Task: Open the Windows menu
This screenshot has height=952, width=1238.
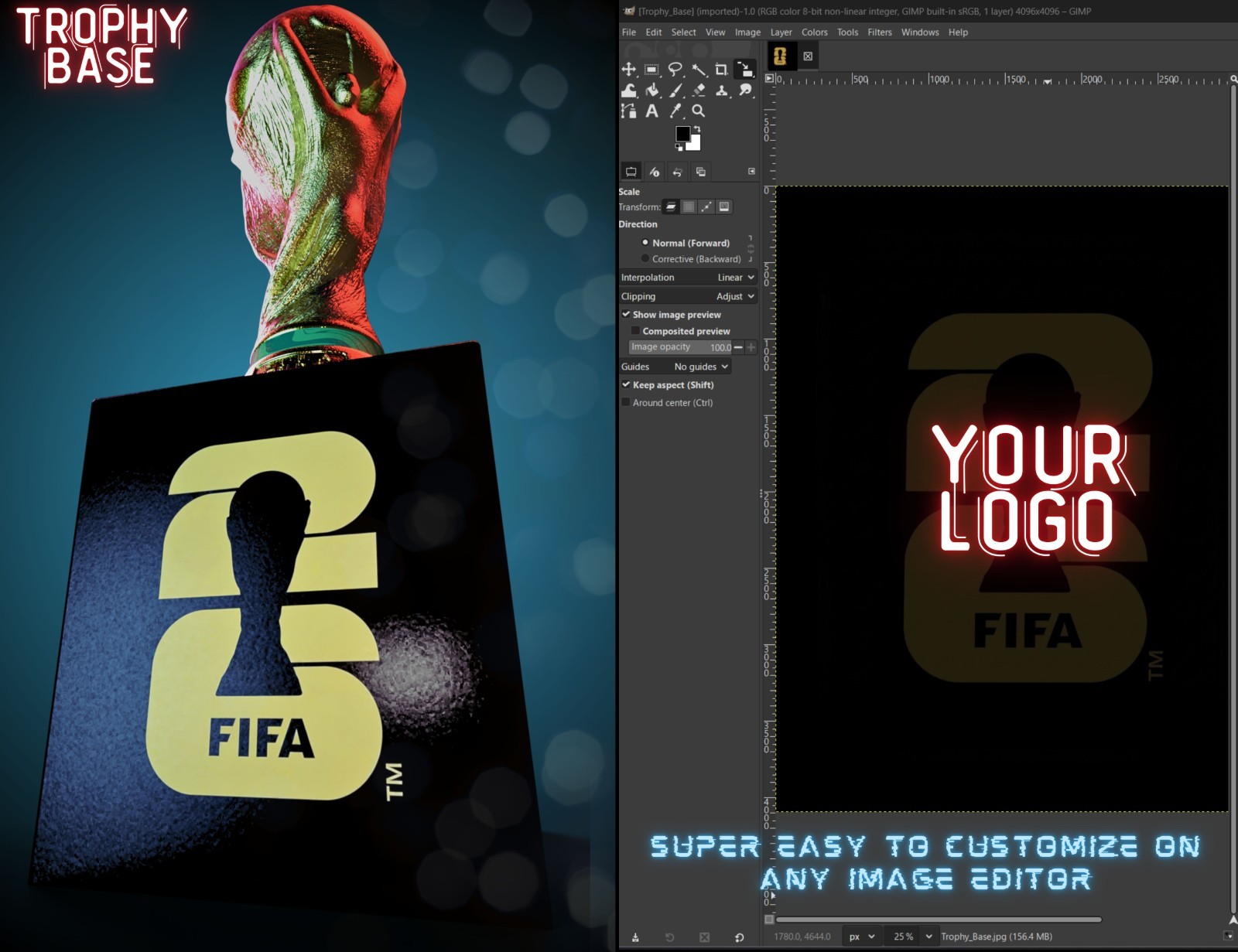Action: click(x=920, y=32)
